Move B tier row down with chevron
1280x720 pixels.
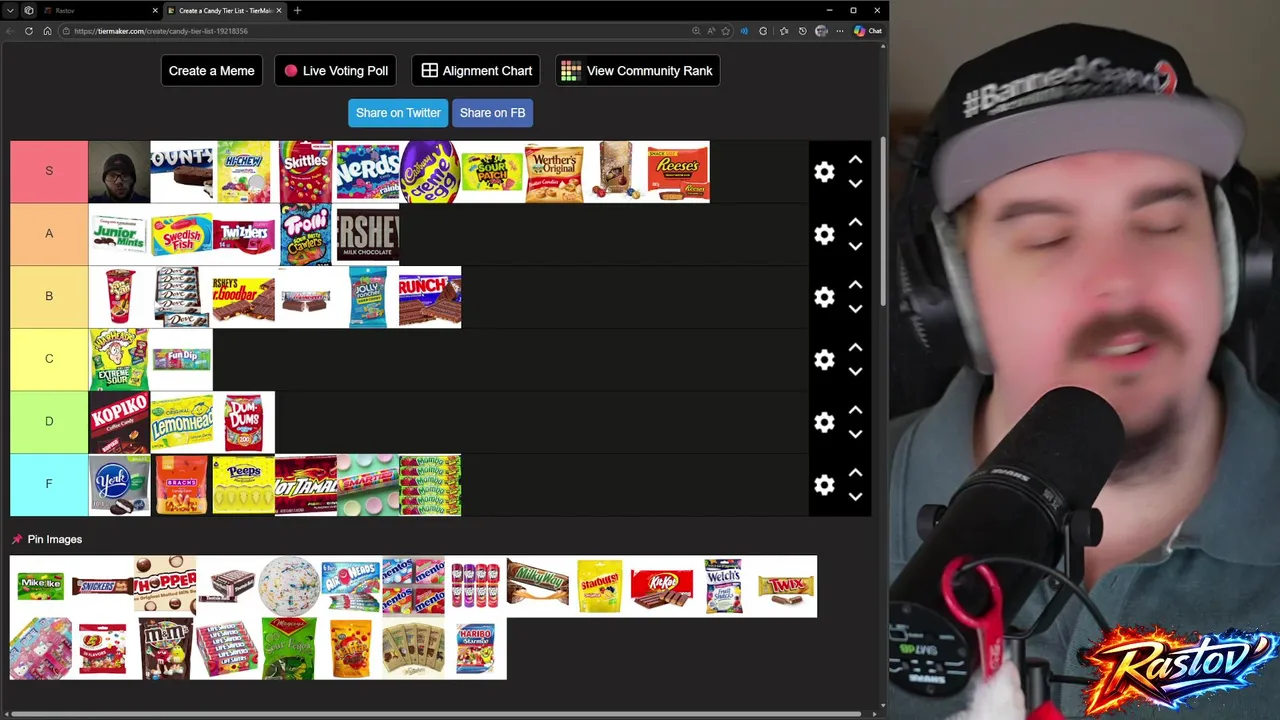(855, 309)
